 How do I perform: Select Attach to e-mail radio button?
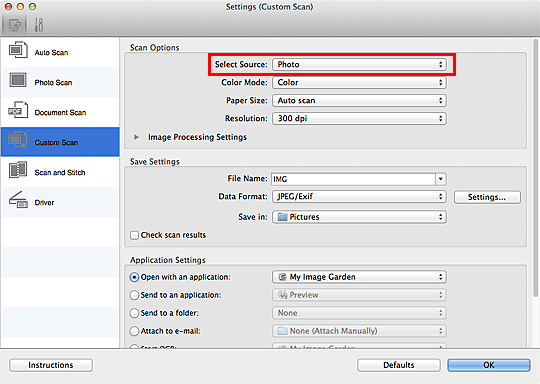click(x=134, y=331)
